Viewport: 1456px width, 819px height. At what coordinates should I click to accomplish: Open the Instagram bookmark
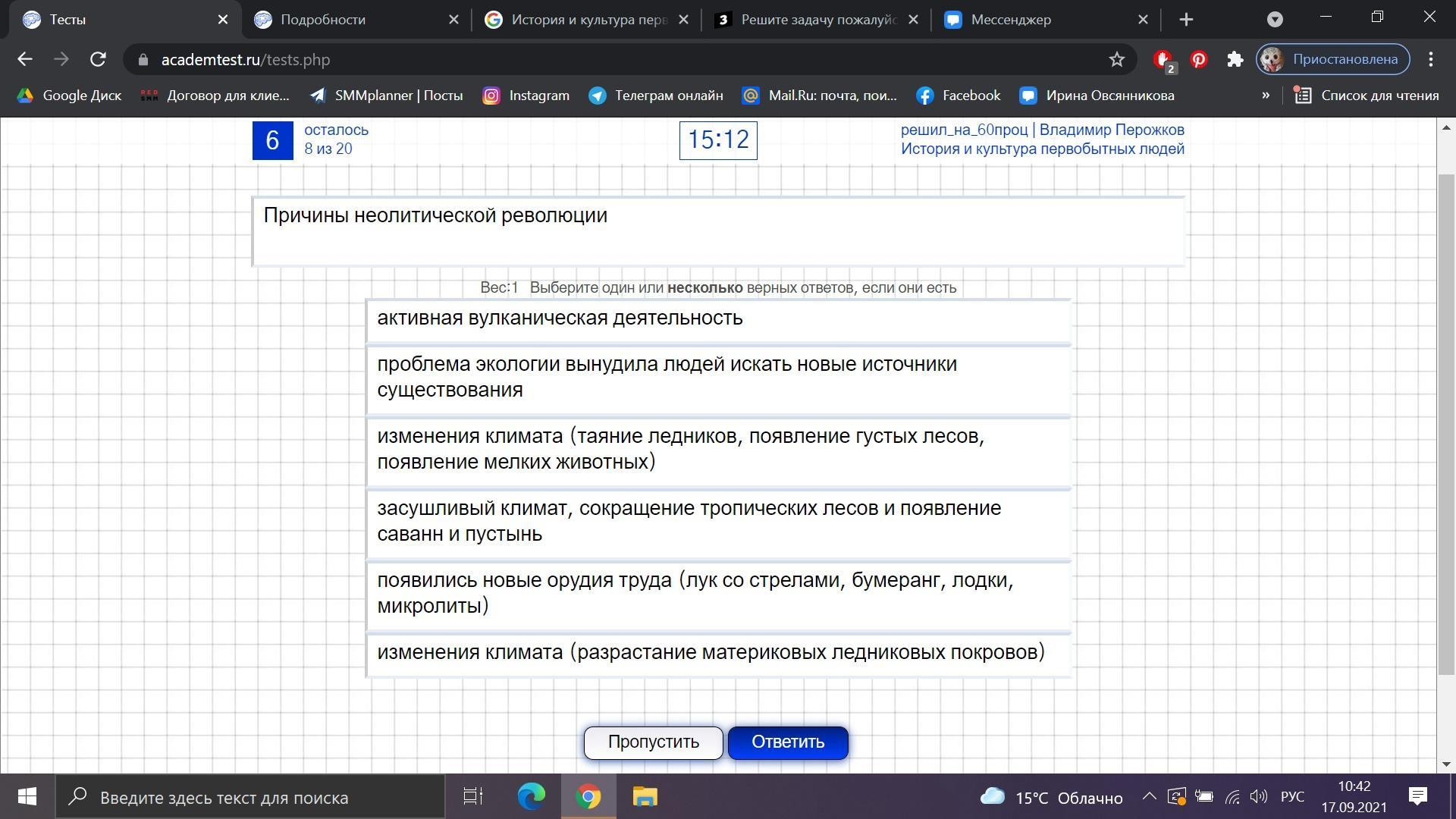526,96
